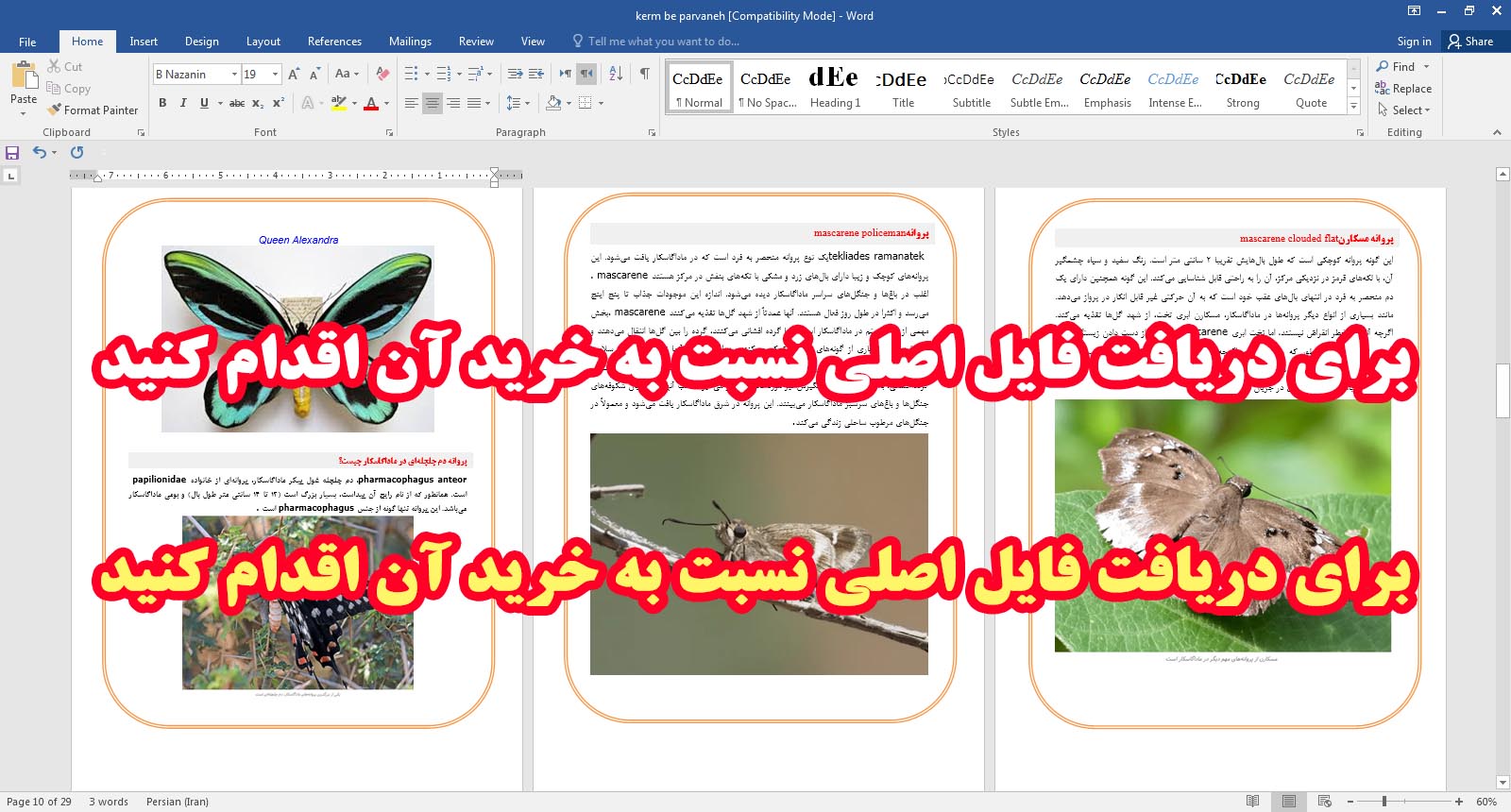Toggle Bold formatting
This screenshot has width=1511, height=812.
click(162, 103)
